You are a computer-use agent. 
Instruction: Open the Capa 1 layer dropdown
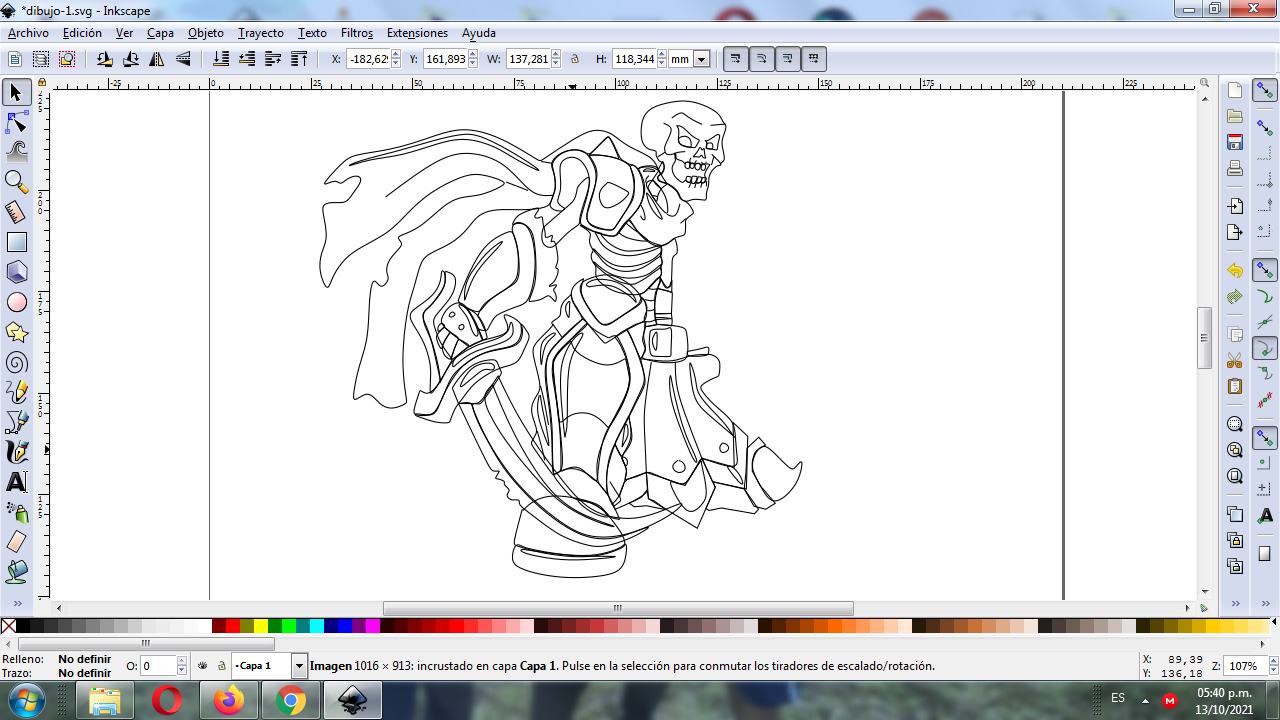point(299,665)
